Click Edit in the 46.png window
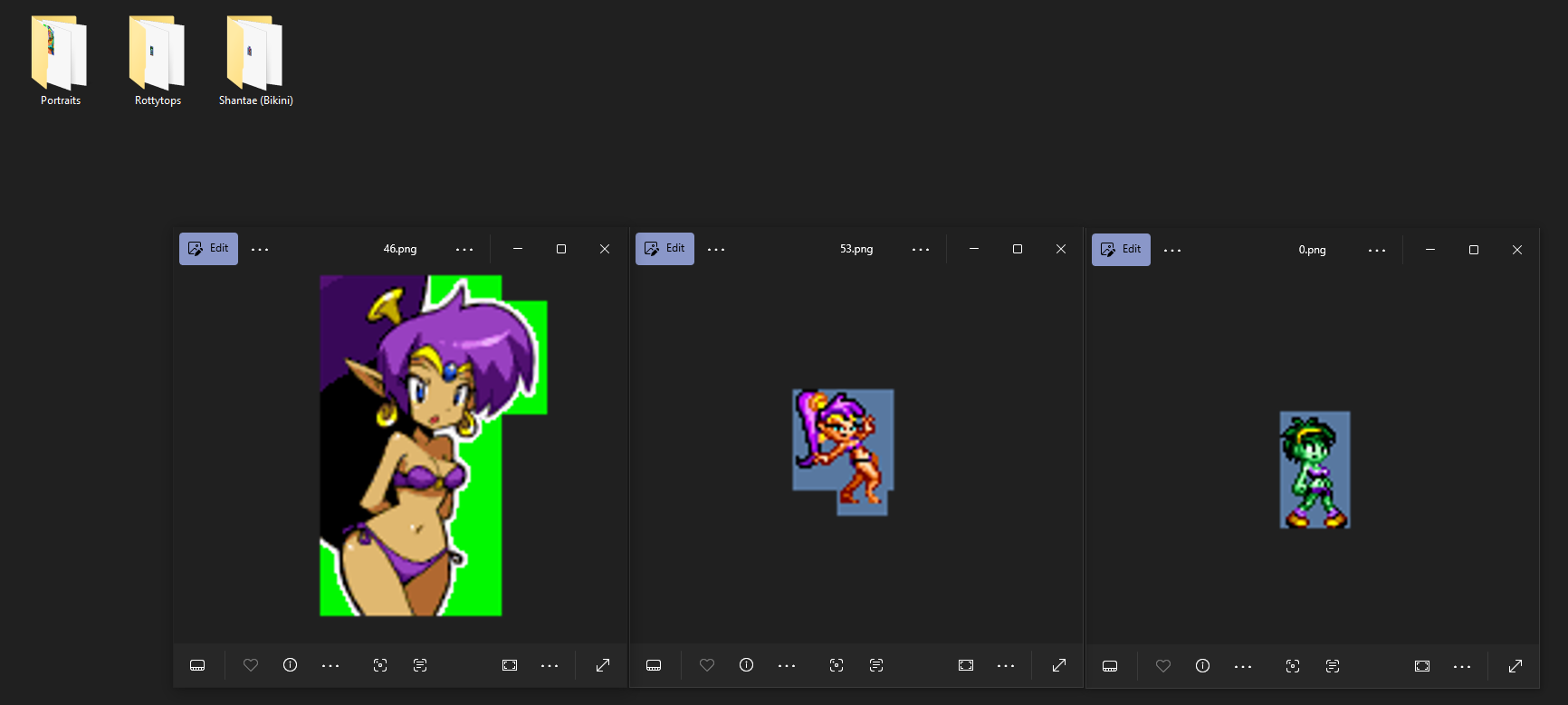 point(208,249)
